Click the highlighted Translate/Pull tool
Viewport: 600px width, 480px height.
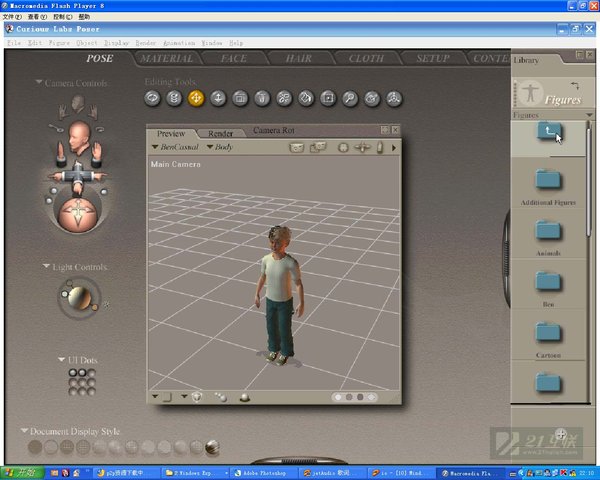[x=196, y=98]
